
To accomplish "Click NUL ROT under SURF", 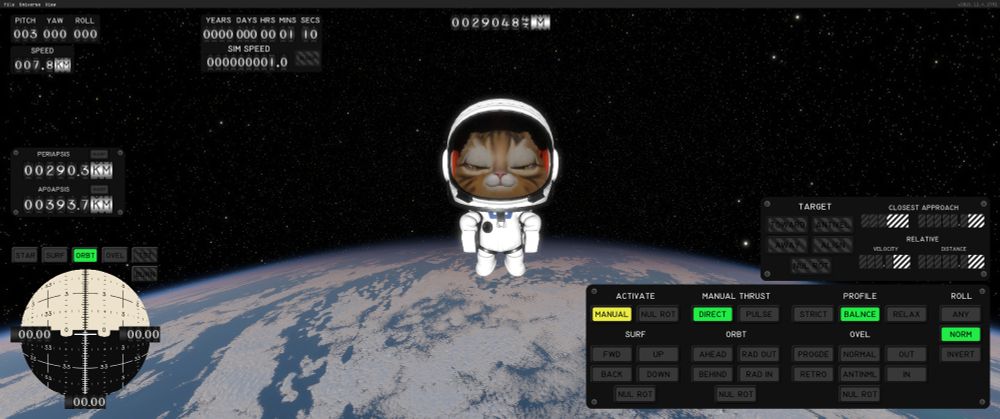I will [x=635, y=394].
